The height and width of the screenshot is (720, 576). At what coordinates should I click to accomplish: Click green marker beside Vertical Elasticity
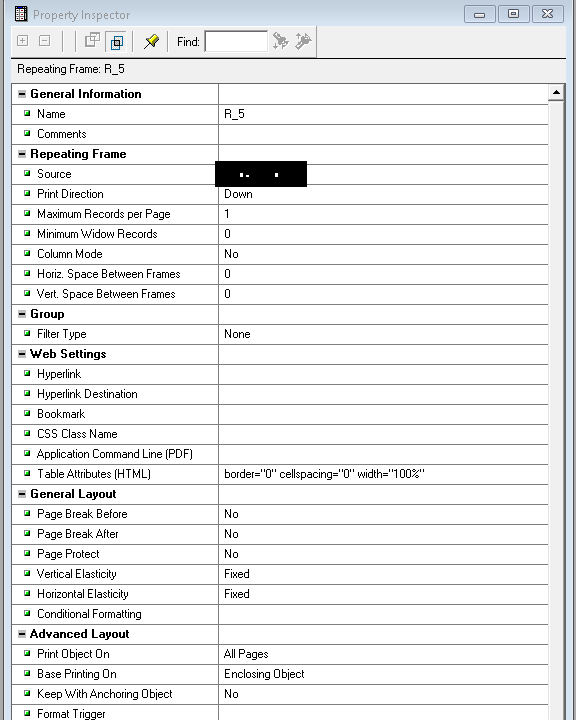pos(27,573)
